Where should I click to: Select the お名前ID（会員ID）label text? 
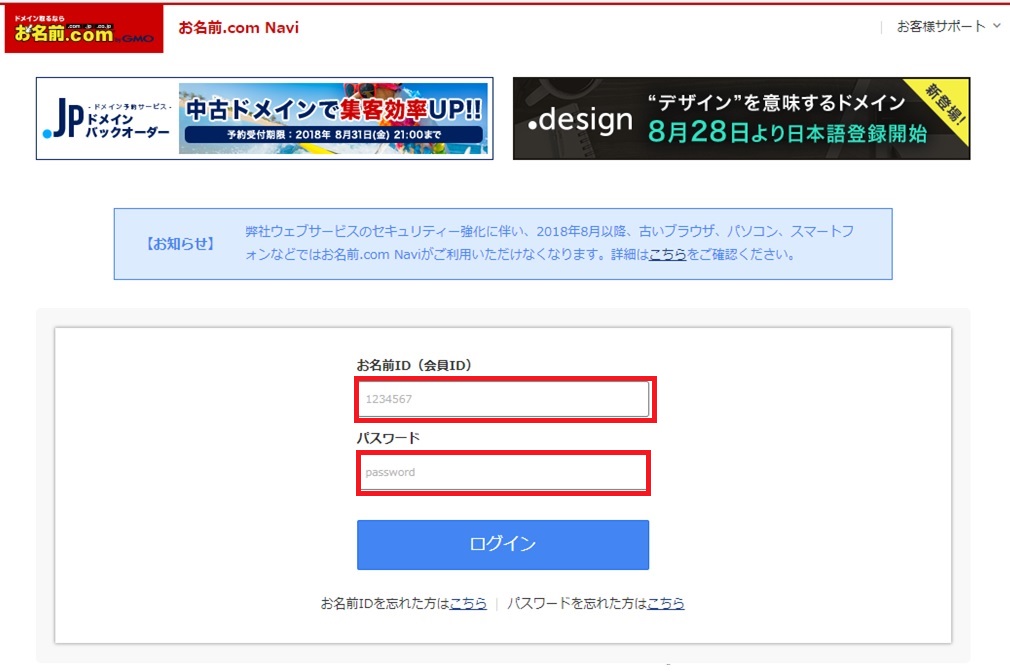pos(414,365)
